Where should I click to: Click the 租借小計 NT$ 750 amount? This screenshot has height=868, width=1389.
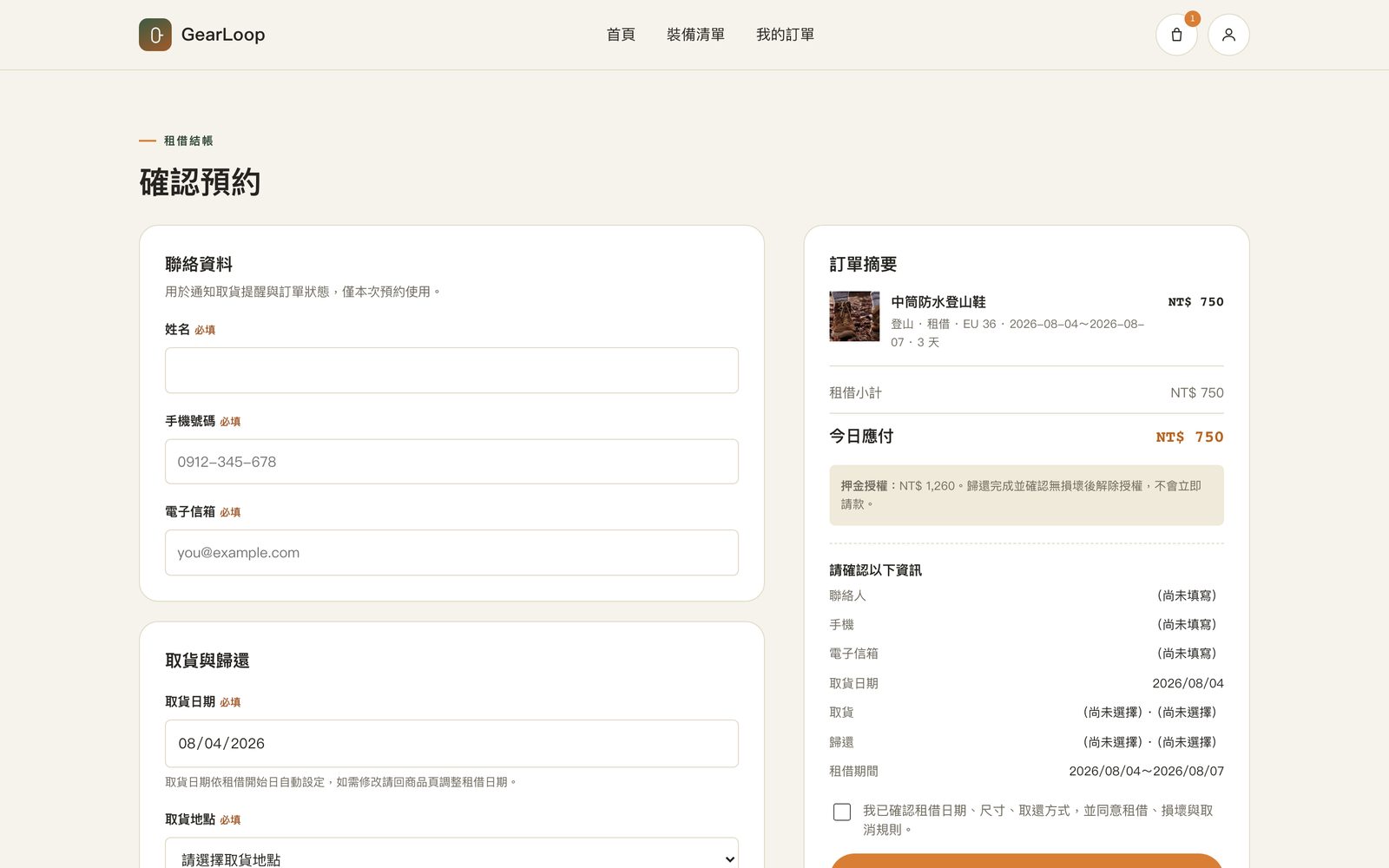[x=1197, y=393]
